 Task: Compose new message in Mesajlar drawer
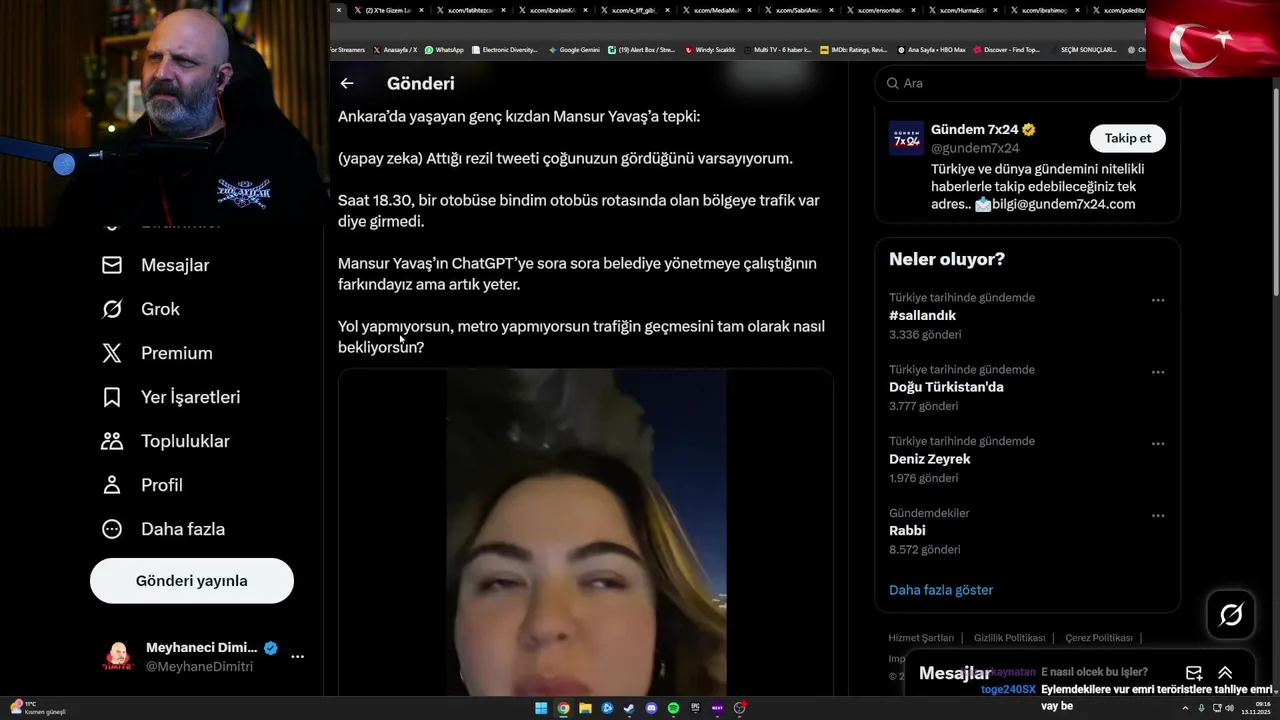point(1194,673)
